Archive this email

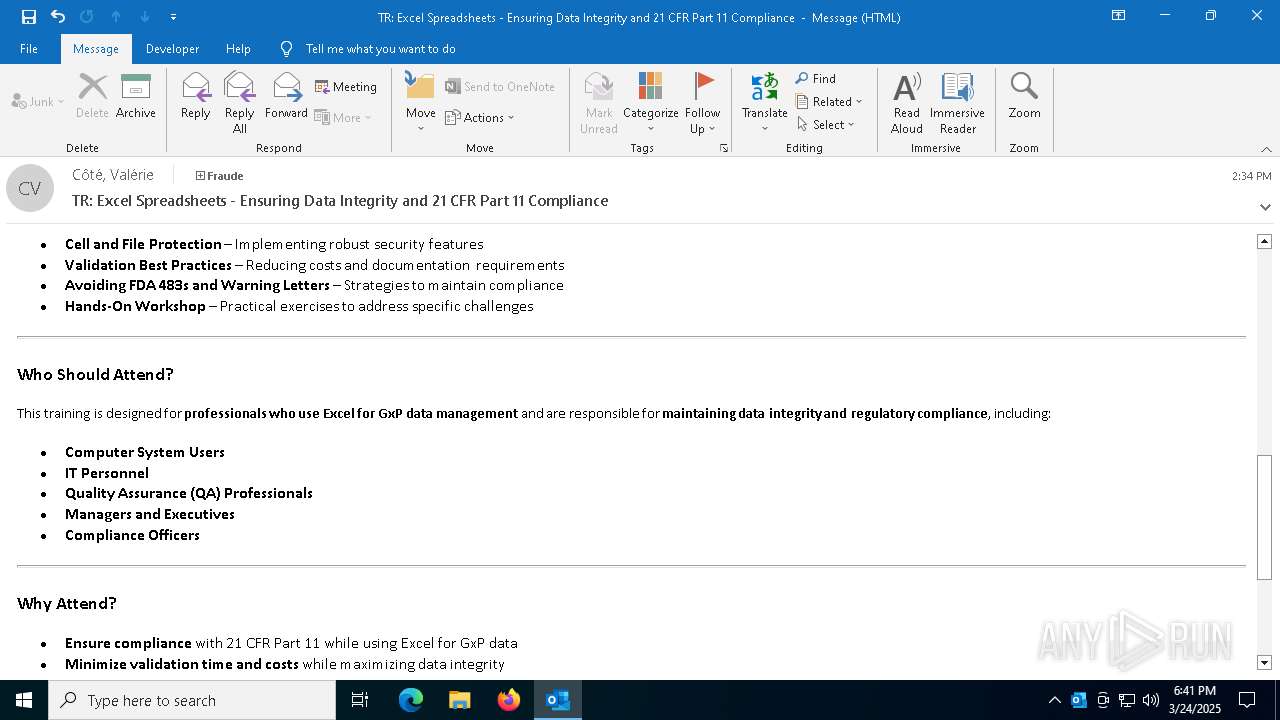(x=136, y=97)
